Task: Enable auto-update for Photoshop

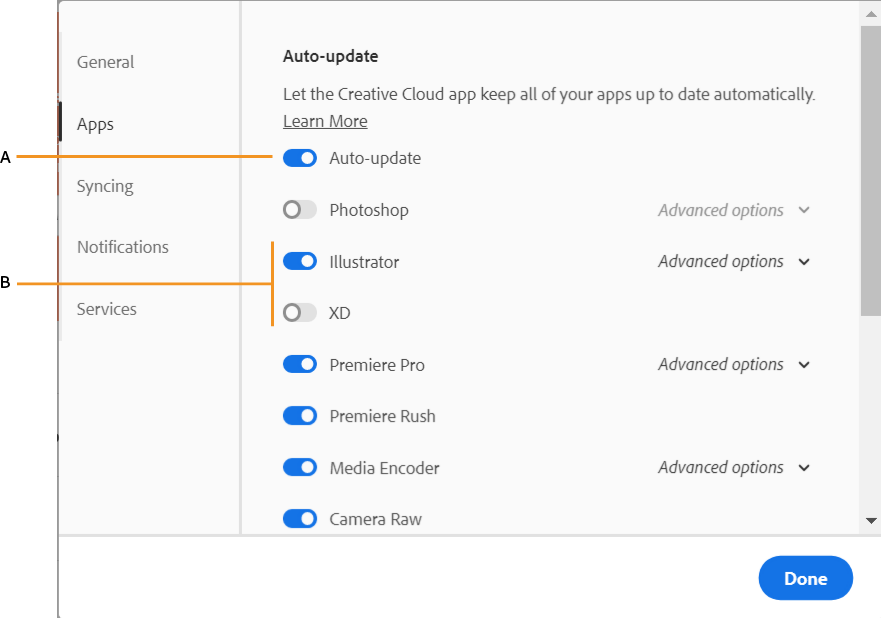Action: (x=300, y=210)
